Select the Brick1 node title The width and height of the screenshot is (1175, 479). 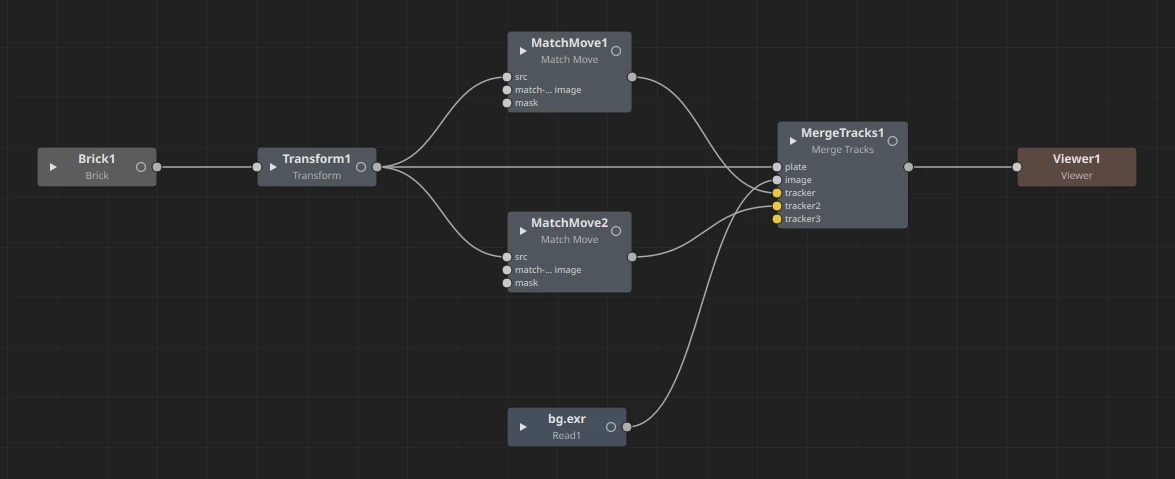pos(97,159)
